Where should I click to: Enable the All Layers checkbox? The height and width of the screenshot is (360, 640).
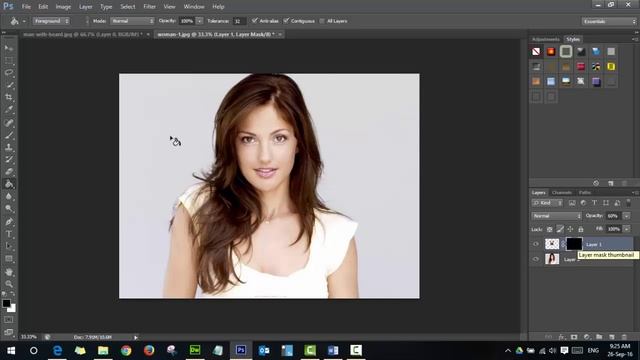[322, 21]
